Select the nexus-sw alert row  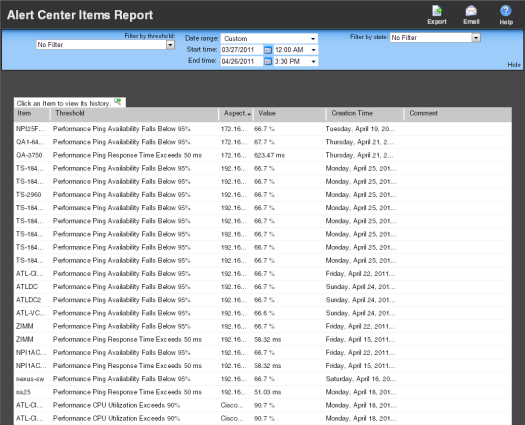(x=260, y=379)
